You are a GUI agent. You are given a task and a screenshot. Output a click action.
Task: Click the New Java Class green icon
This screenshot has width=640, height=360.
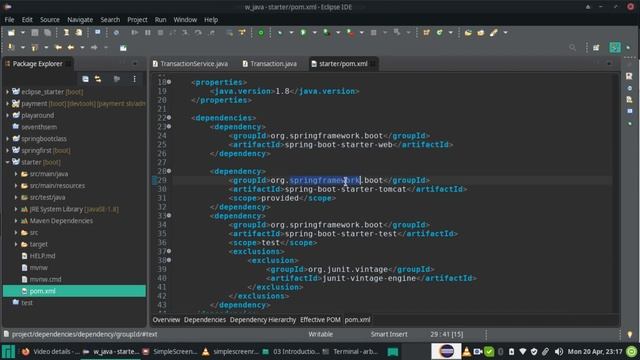[x=440, y=33]
